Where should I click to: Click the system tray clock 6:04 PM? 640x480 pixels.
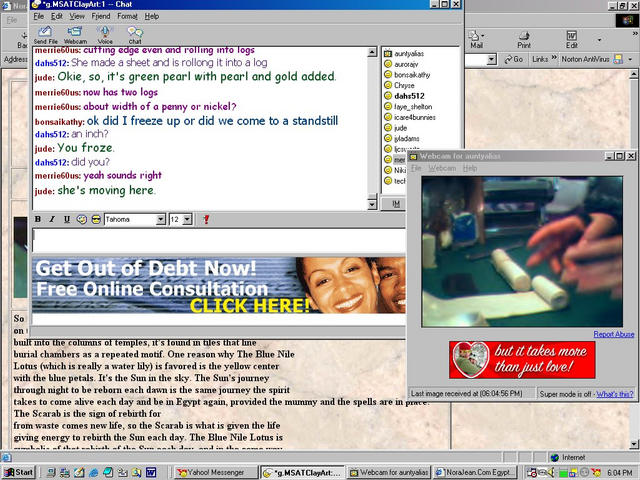620,473
